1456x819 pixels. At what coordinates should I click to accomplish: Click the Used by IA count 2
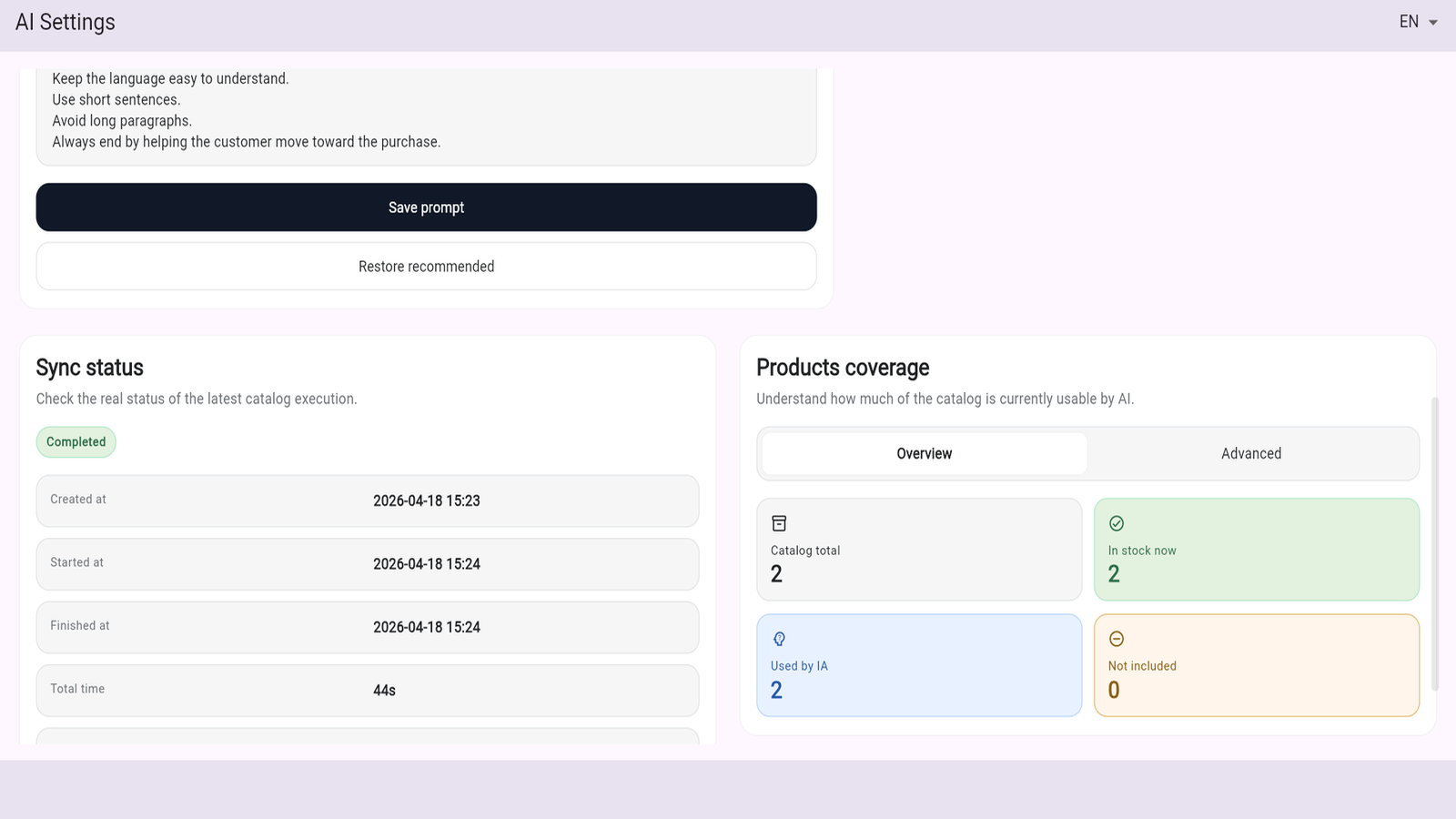click(776, 690)
